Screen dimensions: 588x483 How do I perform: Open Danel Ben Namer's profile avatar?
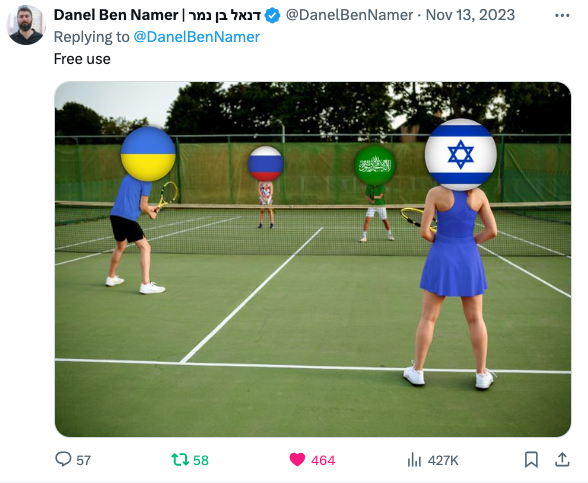(x=26, y=25)
